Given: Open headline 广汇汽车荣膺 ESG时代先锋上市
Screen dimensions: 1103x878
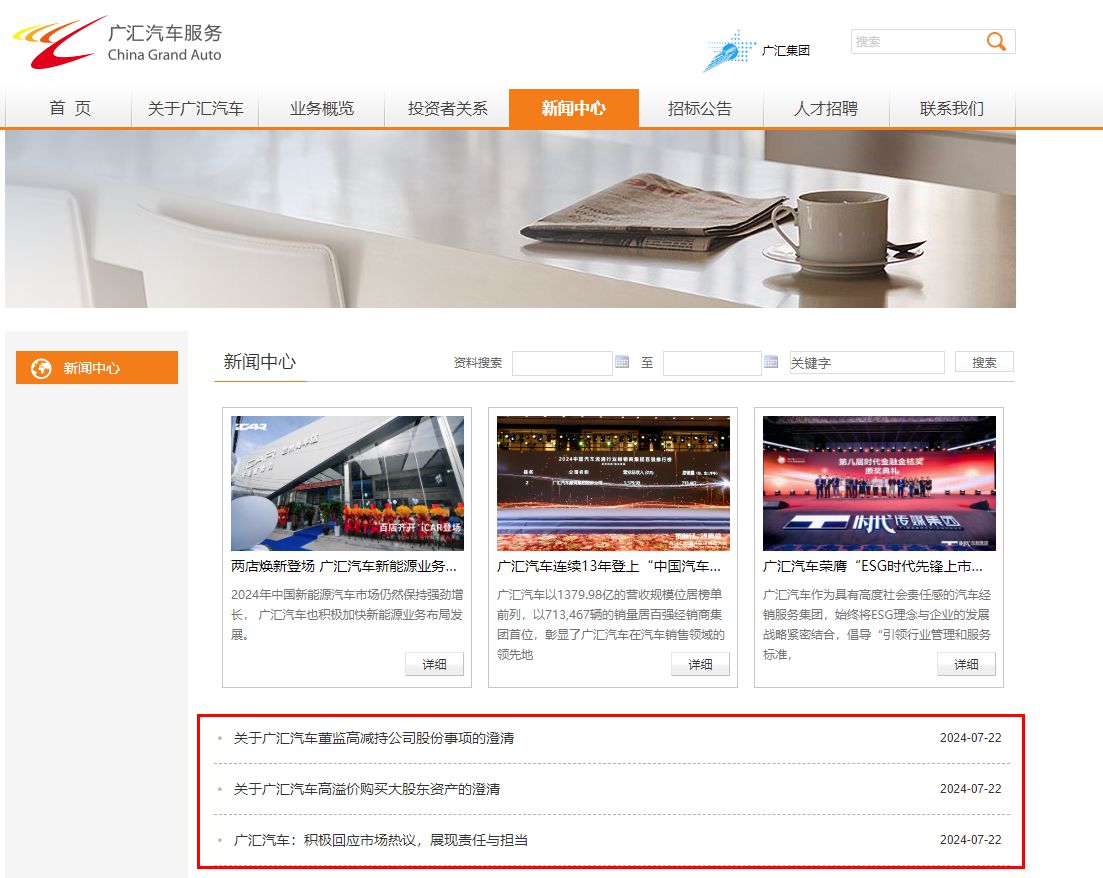Looking at the screenshot, I should (x=873, y=566).
